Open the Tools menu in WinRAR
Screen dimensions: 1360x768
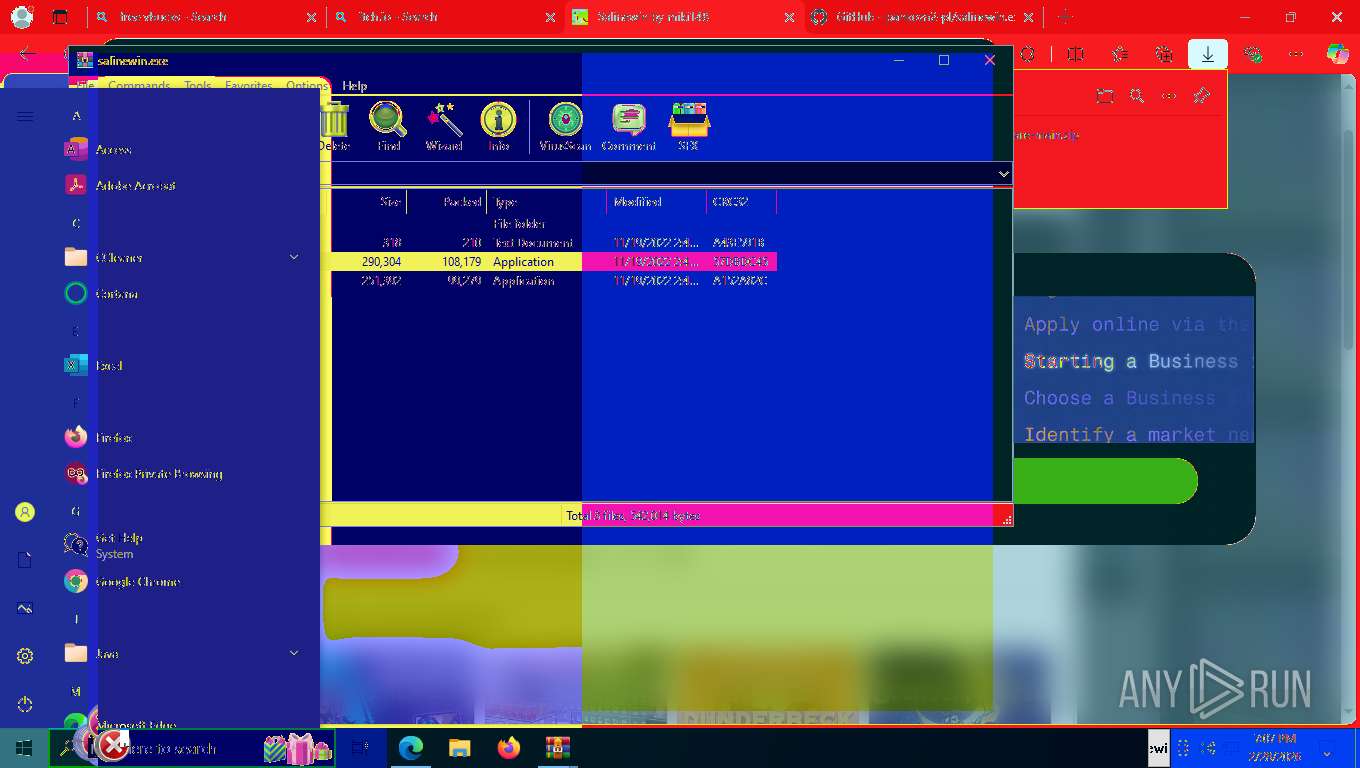tap(198, 86)
